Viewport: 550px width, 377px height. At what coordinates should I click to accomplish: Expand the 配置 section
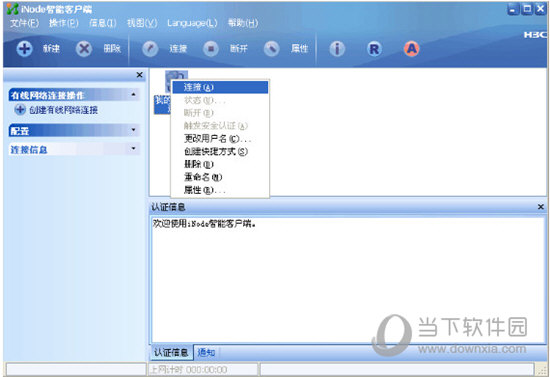coord(133,130)
